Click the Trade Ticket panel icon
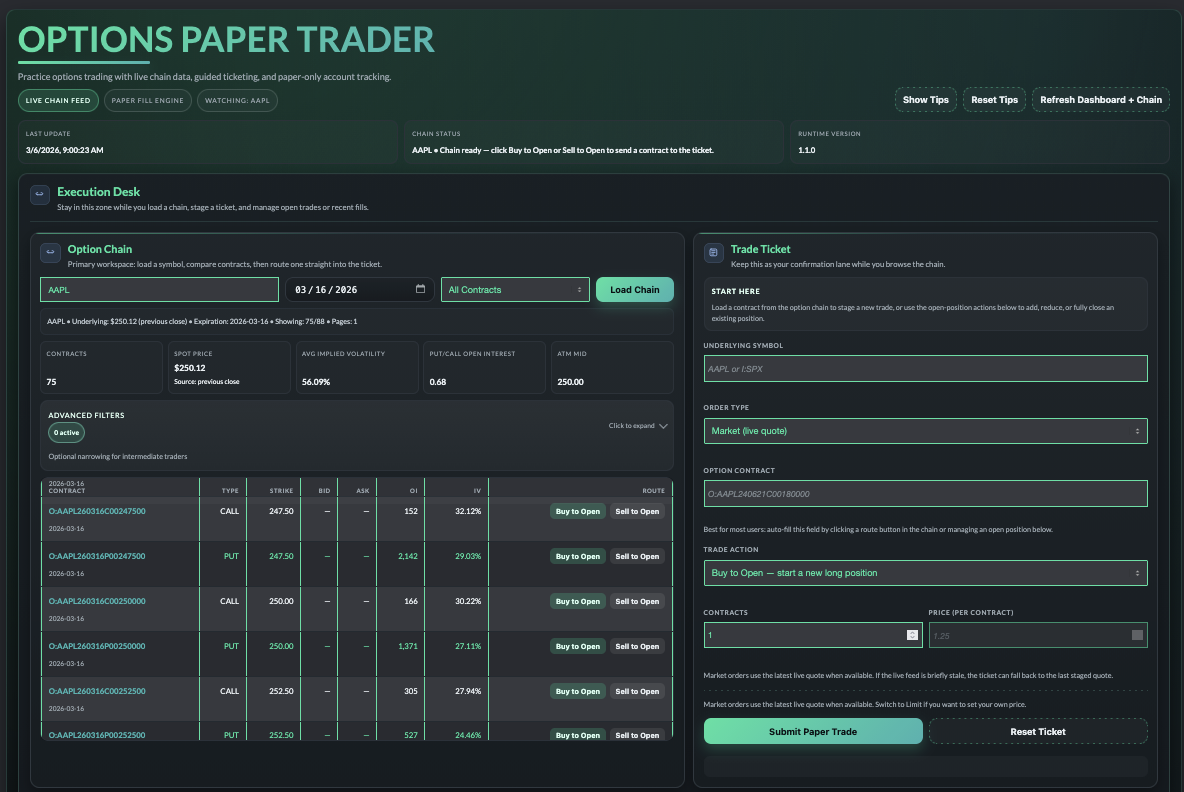This screenshot has width=1184, height=792. (713, 253)
